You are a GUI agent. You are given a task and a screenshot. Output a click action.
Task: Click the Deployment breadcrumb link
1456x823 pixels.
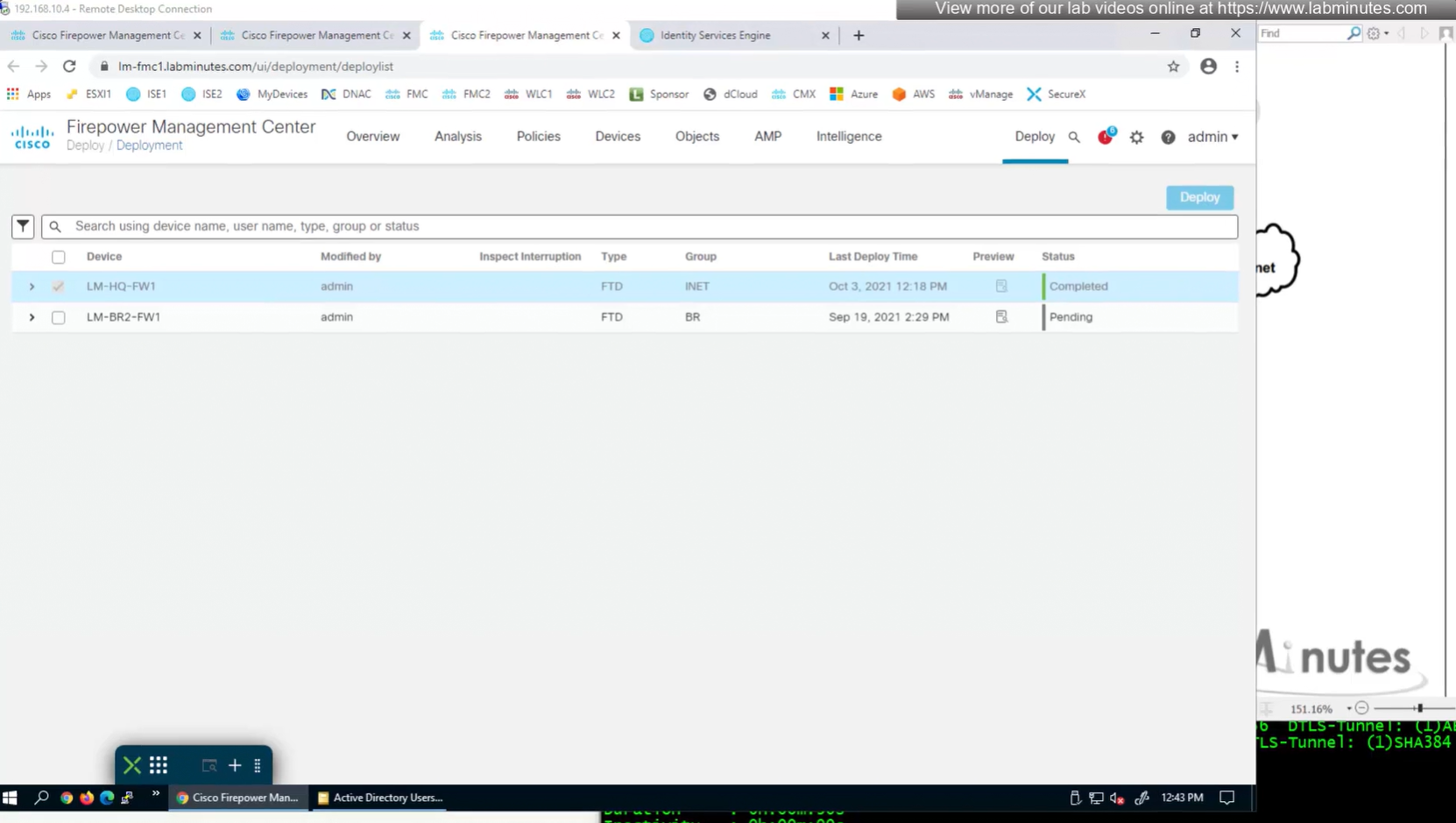tap(149, 145)
